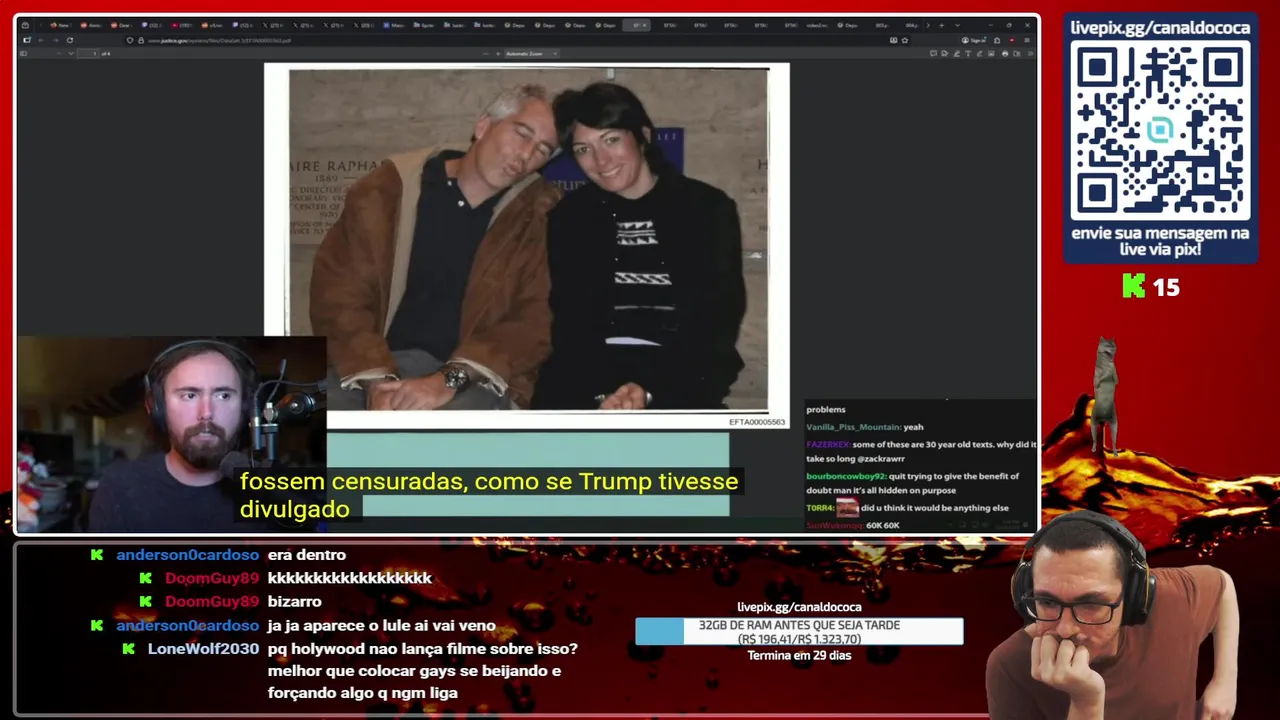Image resolution: width=1280 pixels, height=720 pixels.
Task: Click the PDF page number field
Action: click(89, 53)
